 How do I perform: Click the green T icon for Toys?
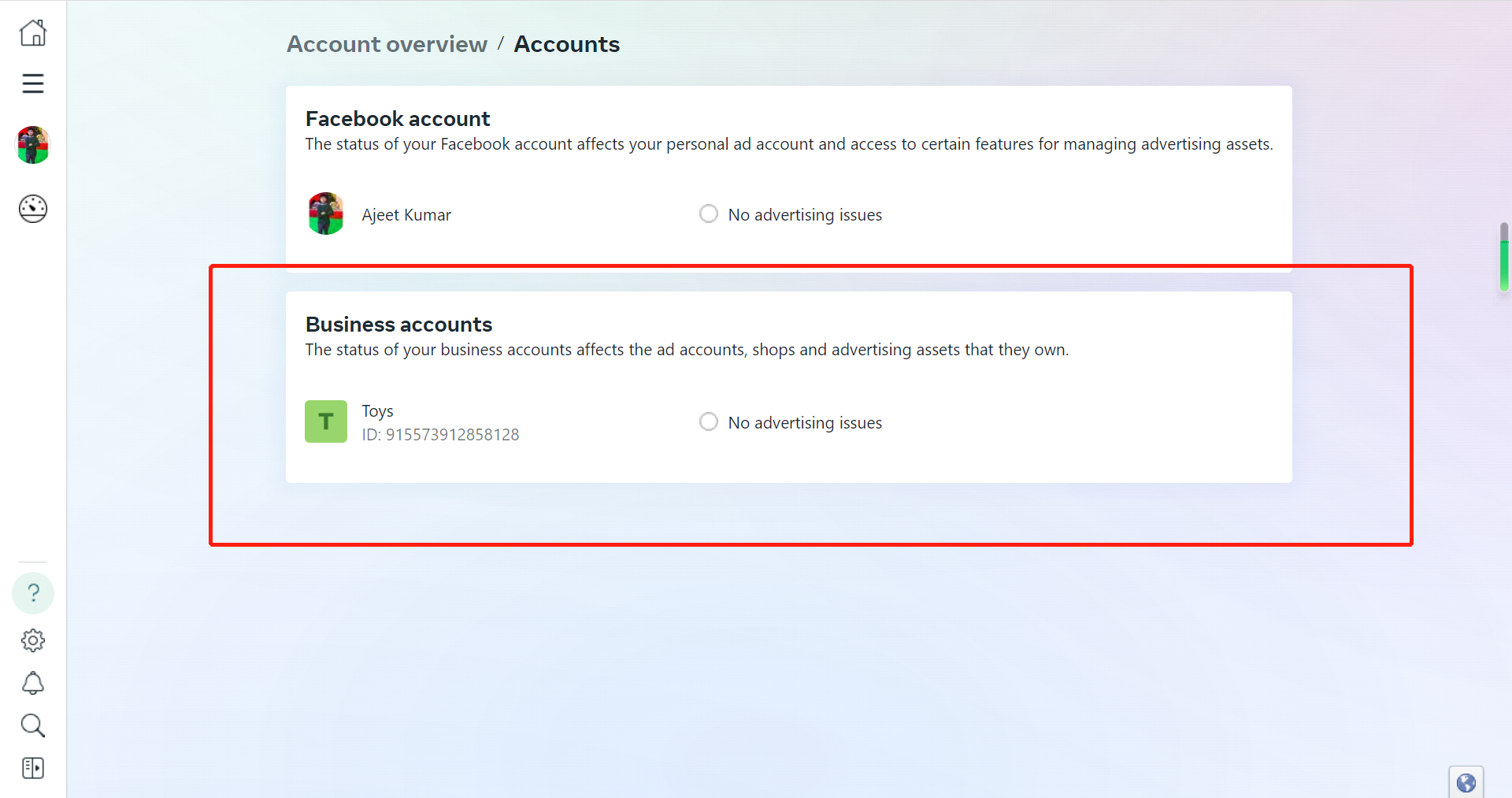pyautogui.click(x=326, y=421)
